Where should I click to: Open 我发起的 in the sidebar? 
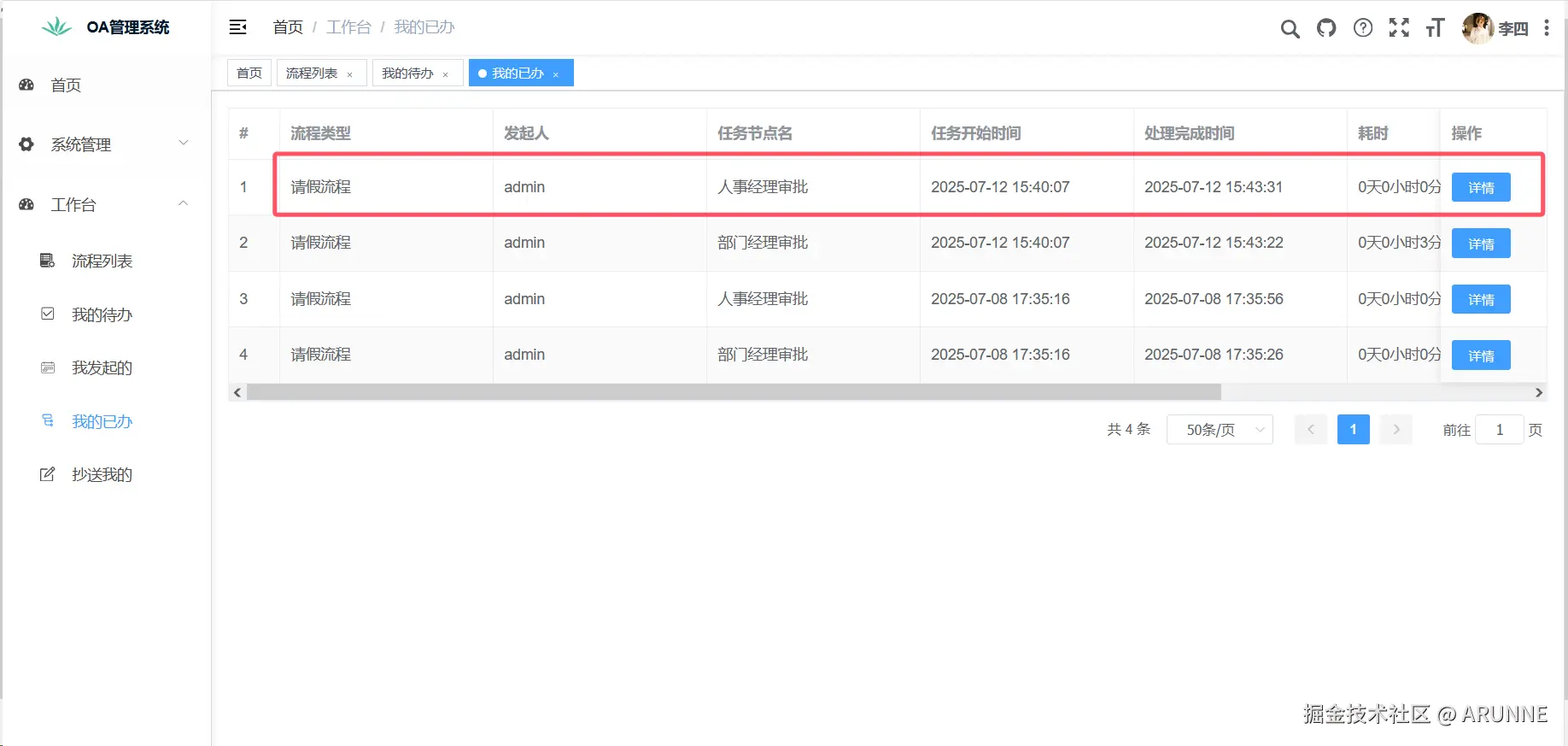pyautogui.click(x=106, y=367)
